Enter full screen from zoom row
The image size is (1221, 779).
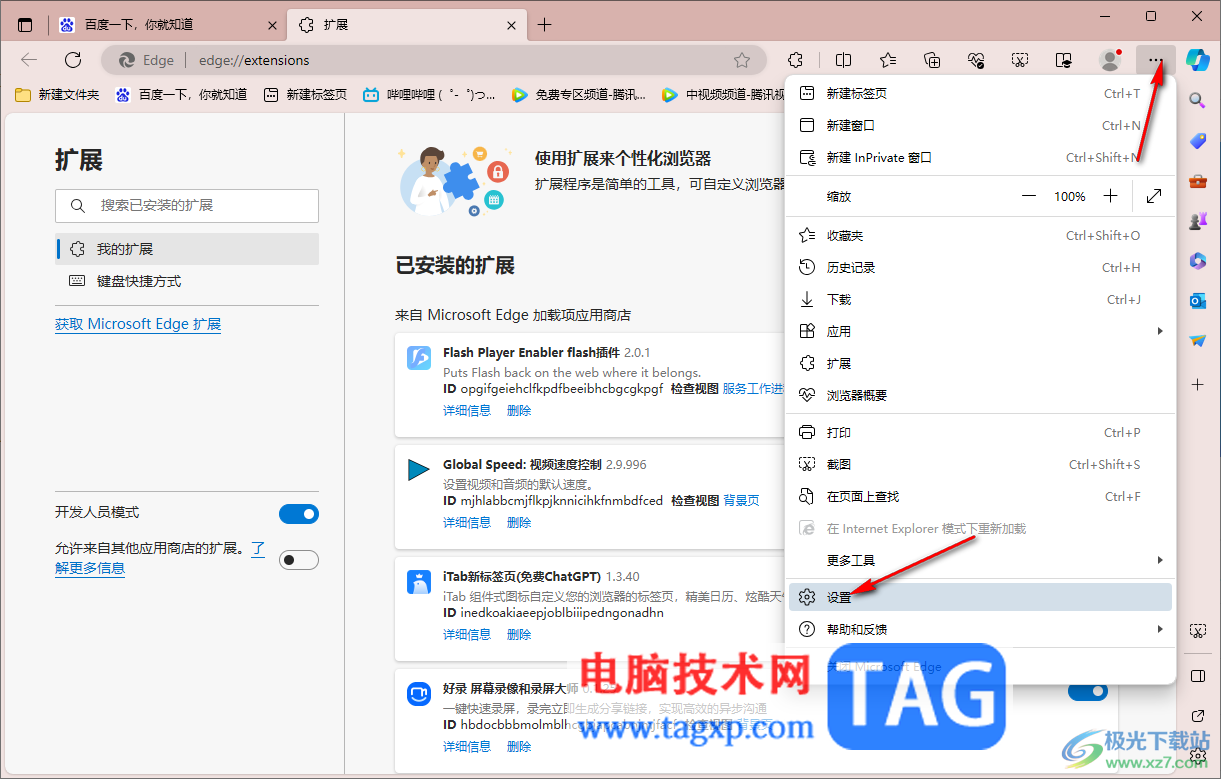[1154, 196]
